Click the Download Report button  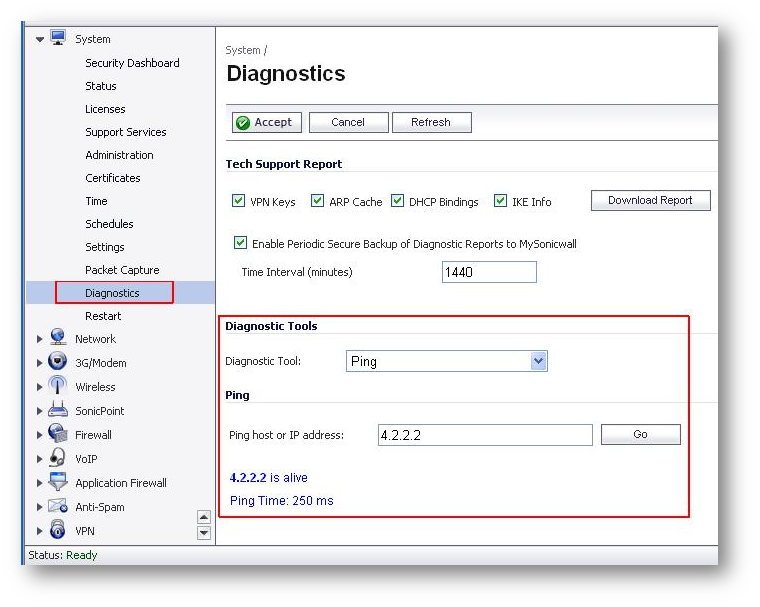650,200
